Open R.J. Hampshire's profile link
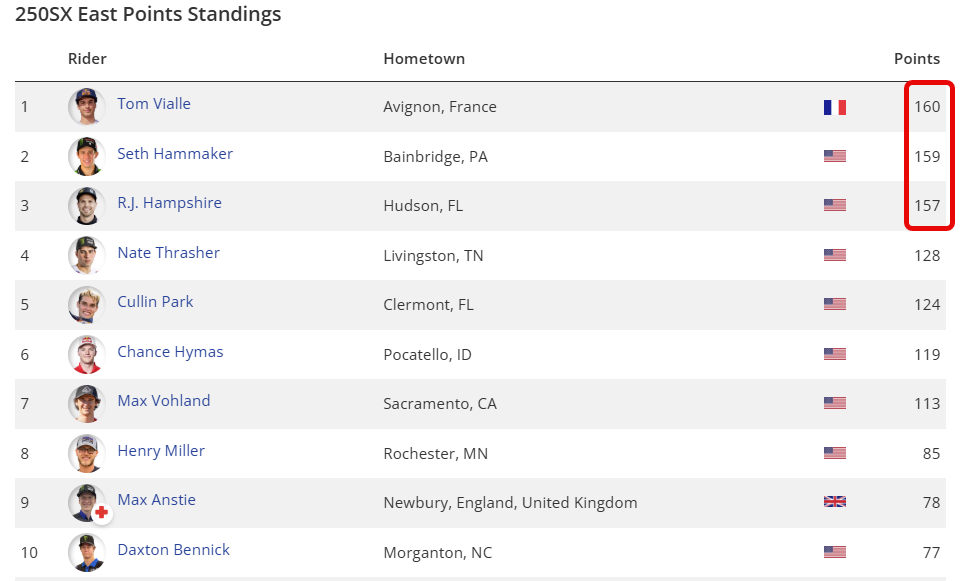This screenshot has height=581, width=963. tap(169, 203)
